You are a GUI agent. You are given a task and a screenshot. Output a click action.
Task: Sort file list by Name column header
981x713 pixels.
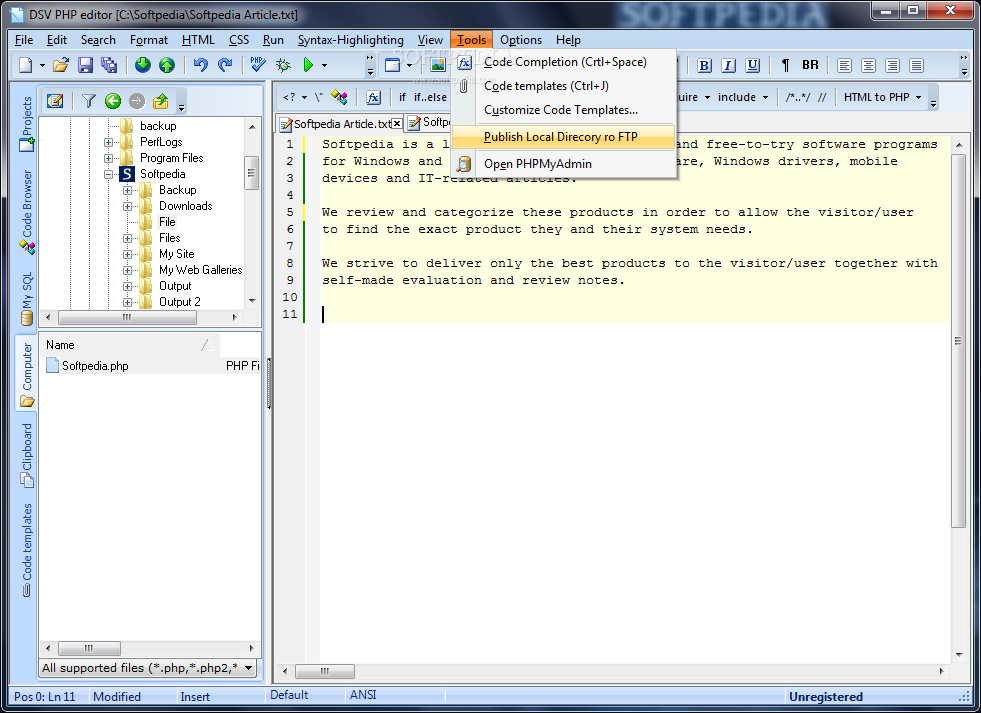pyautogui.click(x=130, y=345)
